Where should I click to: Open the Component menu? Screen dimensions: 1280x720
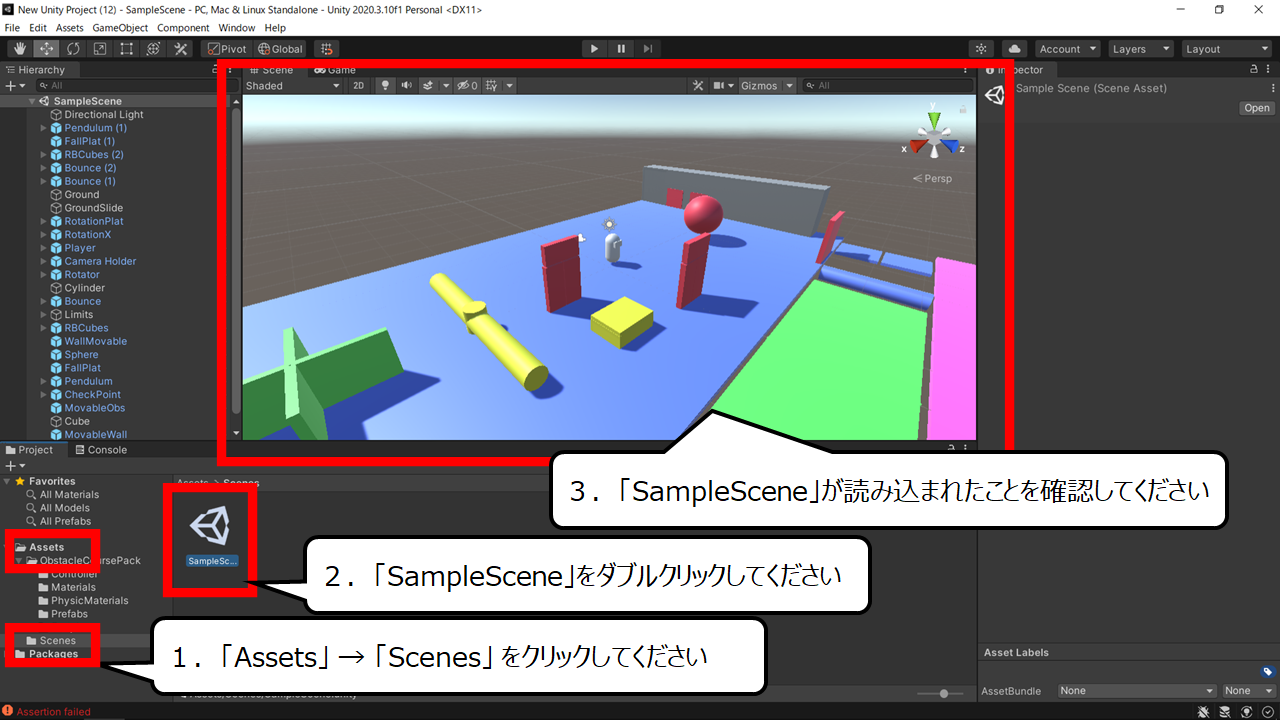[x=183, y=28]
